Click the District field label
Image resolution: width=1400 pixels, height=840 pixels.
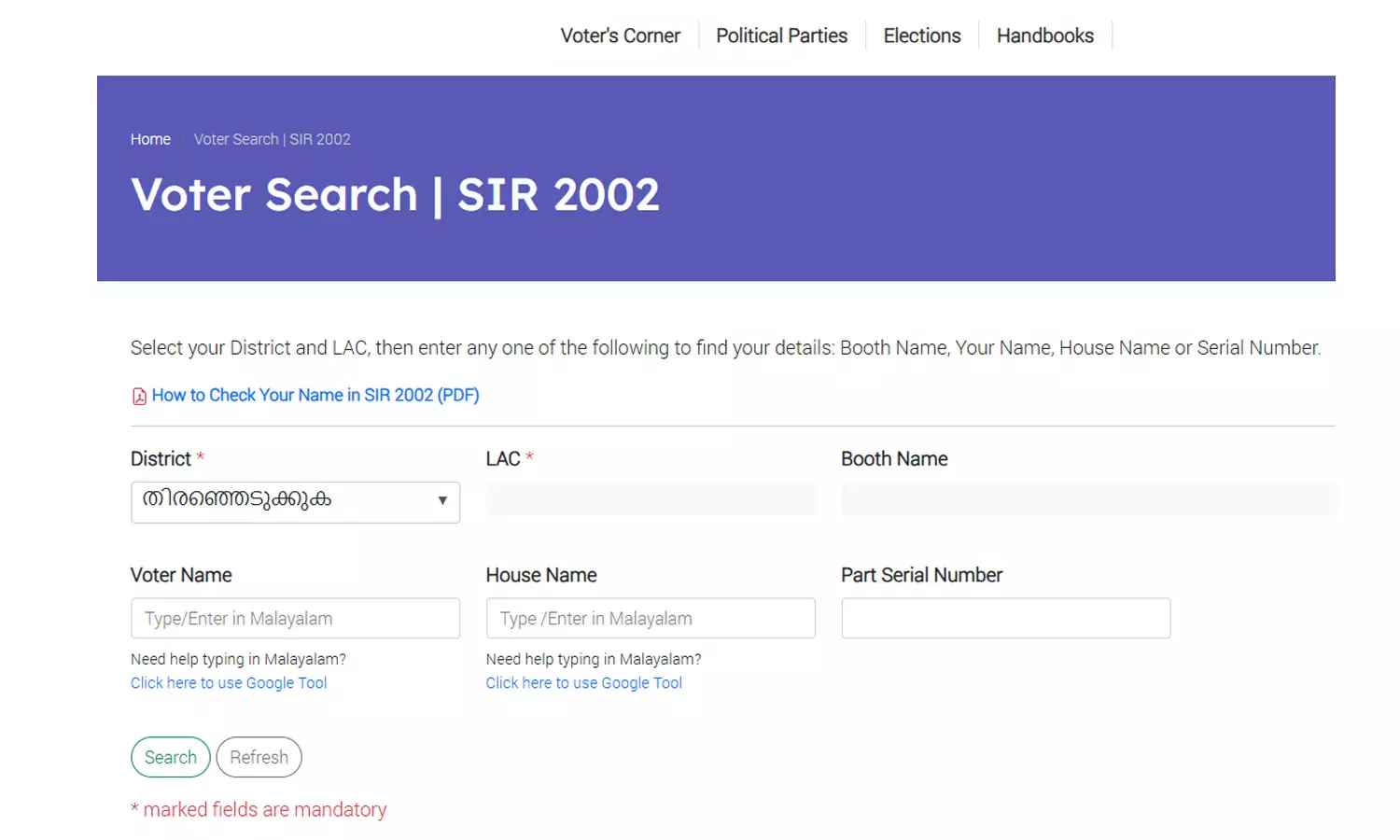click(x=161, y=459)
